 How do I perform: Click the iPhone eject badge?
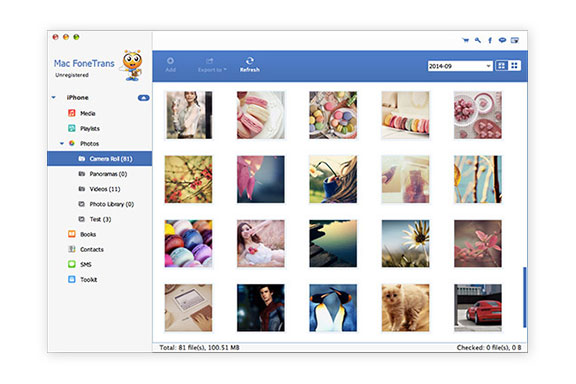coord(143,97)
